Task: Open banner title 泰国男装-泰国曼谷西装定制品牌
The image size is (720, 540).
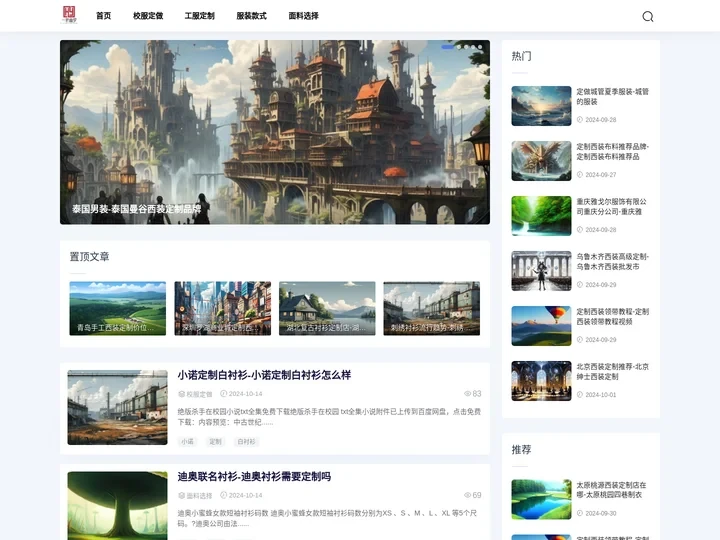Action: (136, 209)
